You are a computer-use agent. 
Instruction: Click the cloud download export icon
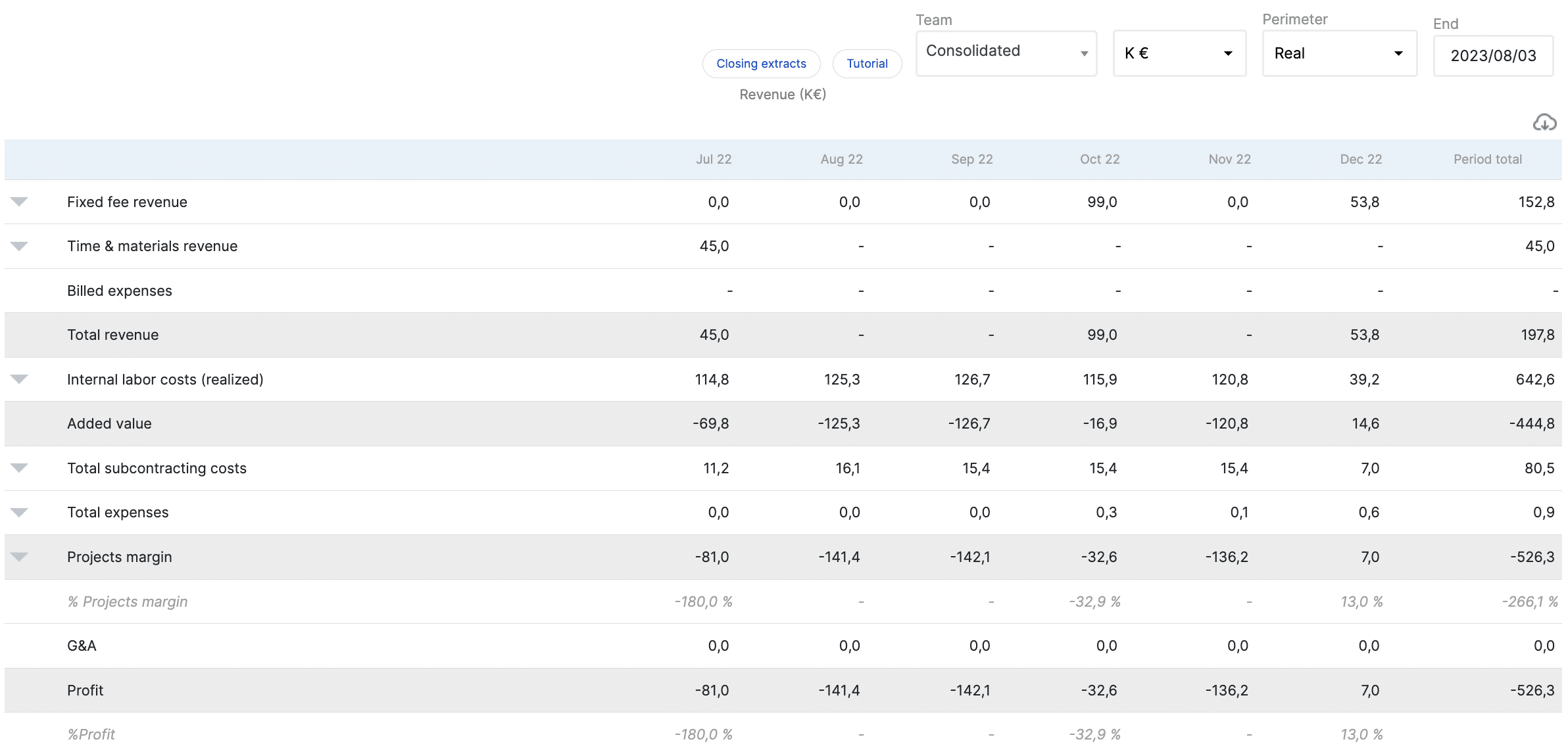point(1544,122)
